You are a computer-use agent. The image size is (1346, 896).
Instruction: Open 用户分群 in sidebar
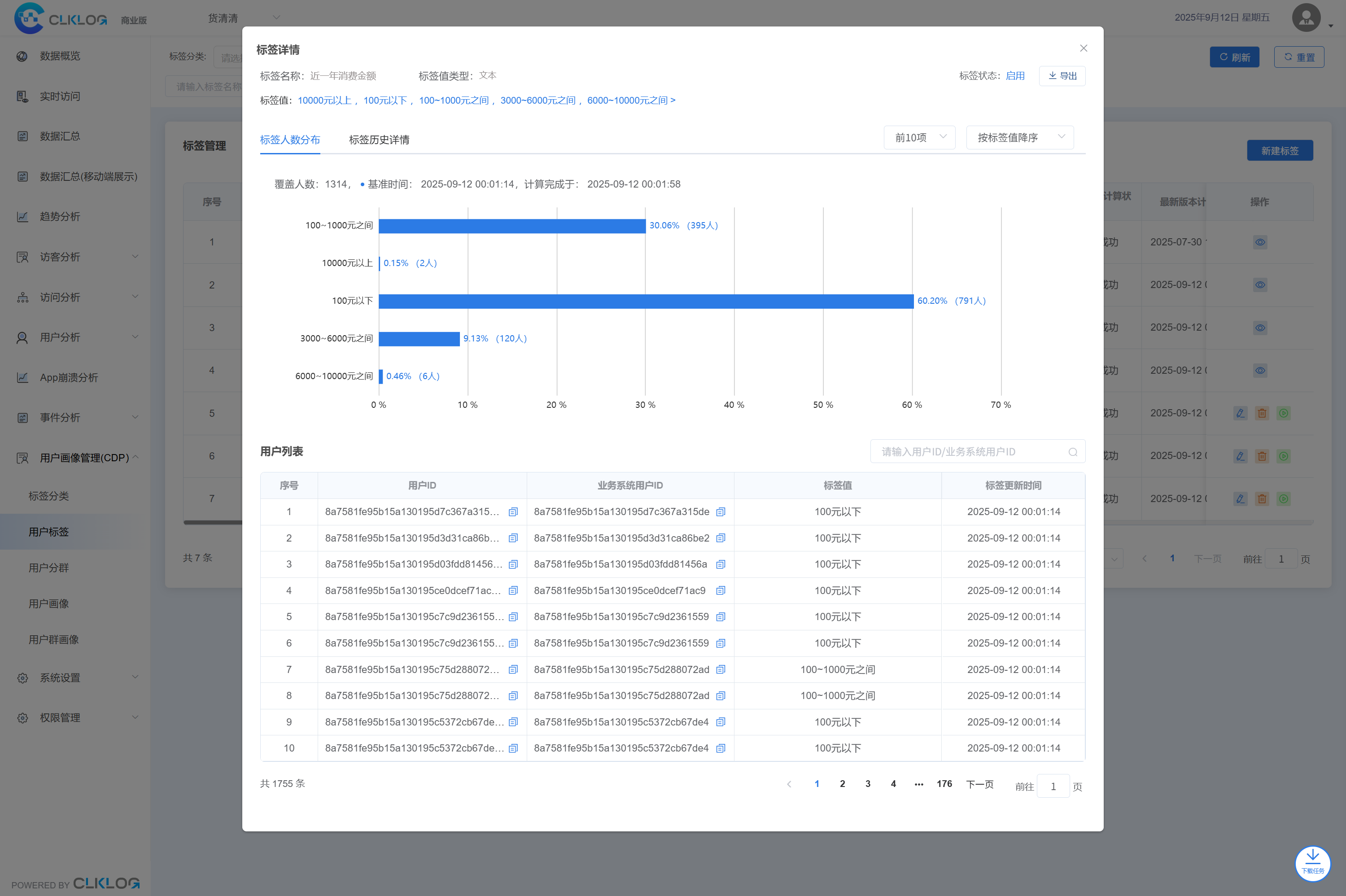[x=48, y=568]
